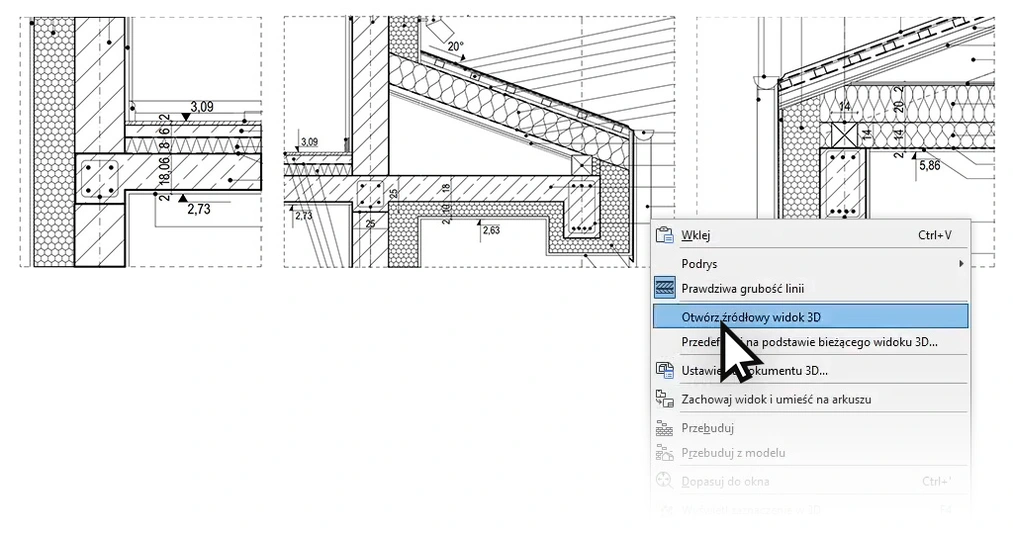Select the Przebuduj menu entry
Viewport: 1013px width, 535px height.
pos(810,428)
